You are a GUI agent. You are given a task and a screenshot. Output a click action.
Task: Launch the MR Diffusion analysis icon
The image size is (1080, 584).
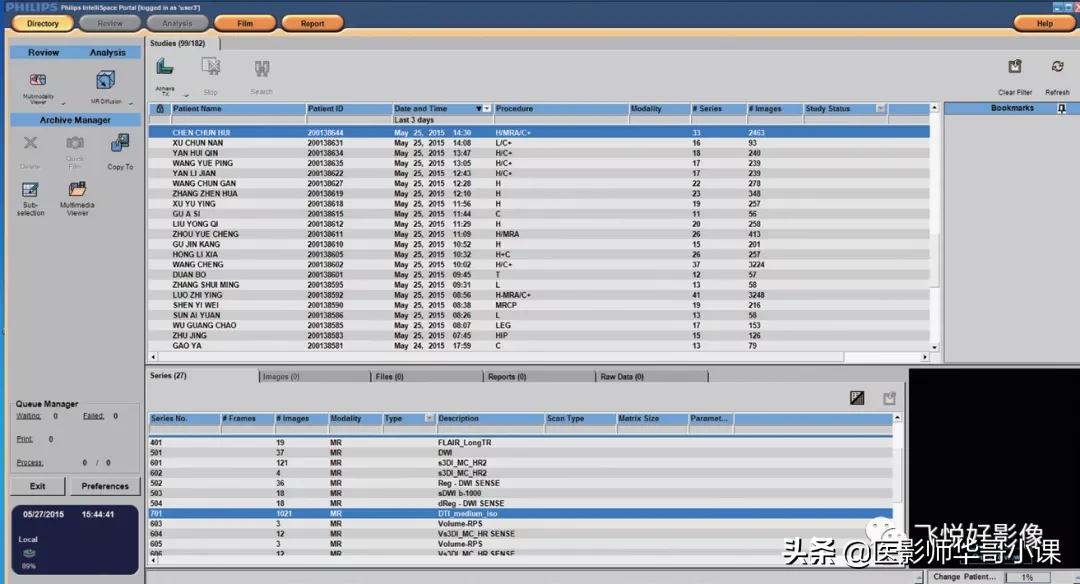[105, 80]
